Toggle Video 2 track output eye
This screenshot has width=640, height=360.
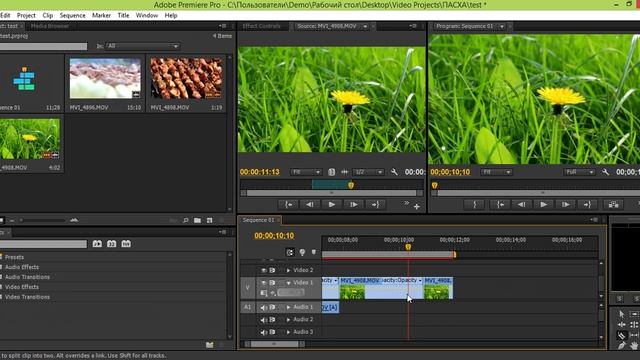point(263,270)
